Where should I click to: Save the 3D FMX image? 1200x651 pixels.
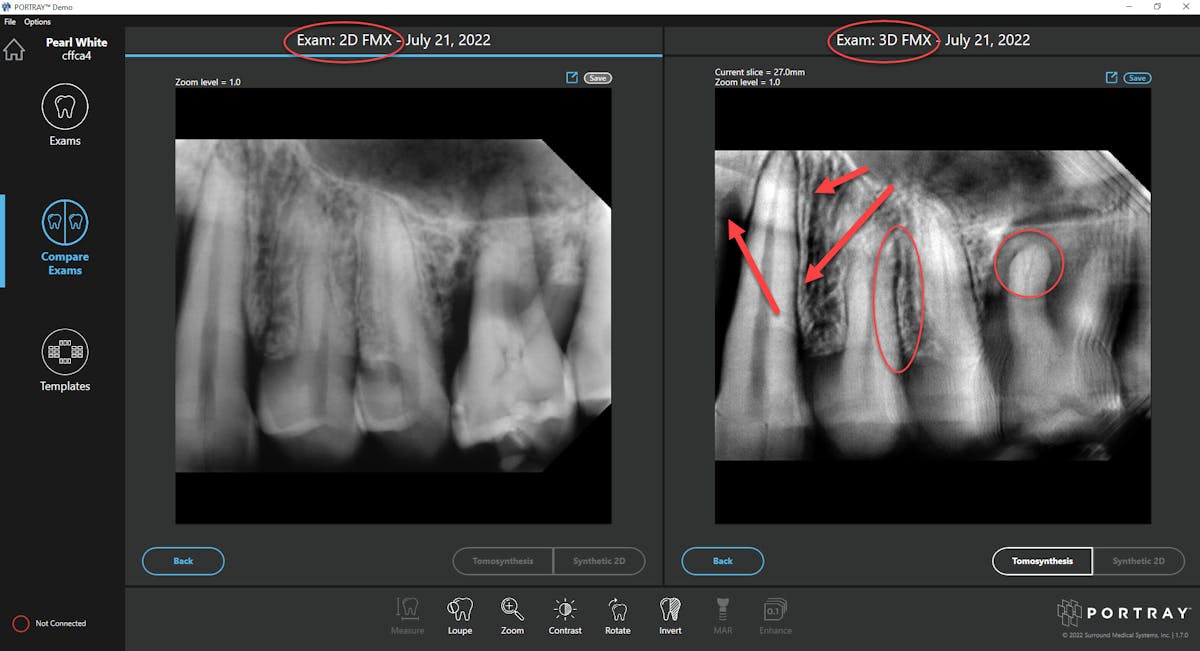point(1137,77)
